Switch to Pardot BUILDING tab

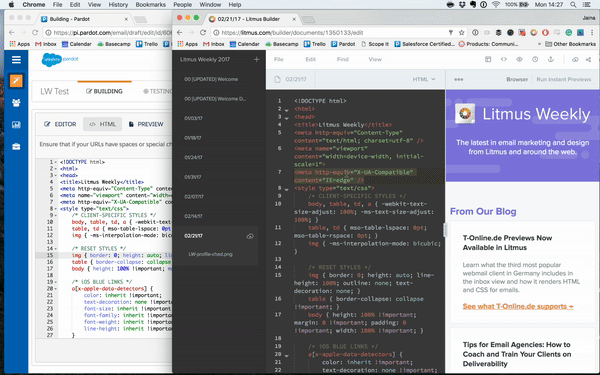click(x=104, y=91)
